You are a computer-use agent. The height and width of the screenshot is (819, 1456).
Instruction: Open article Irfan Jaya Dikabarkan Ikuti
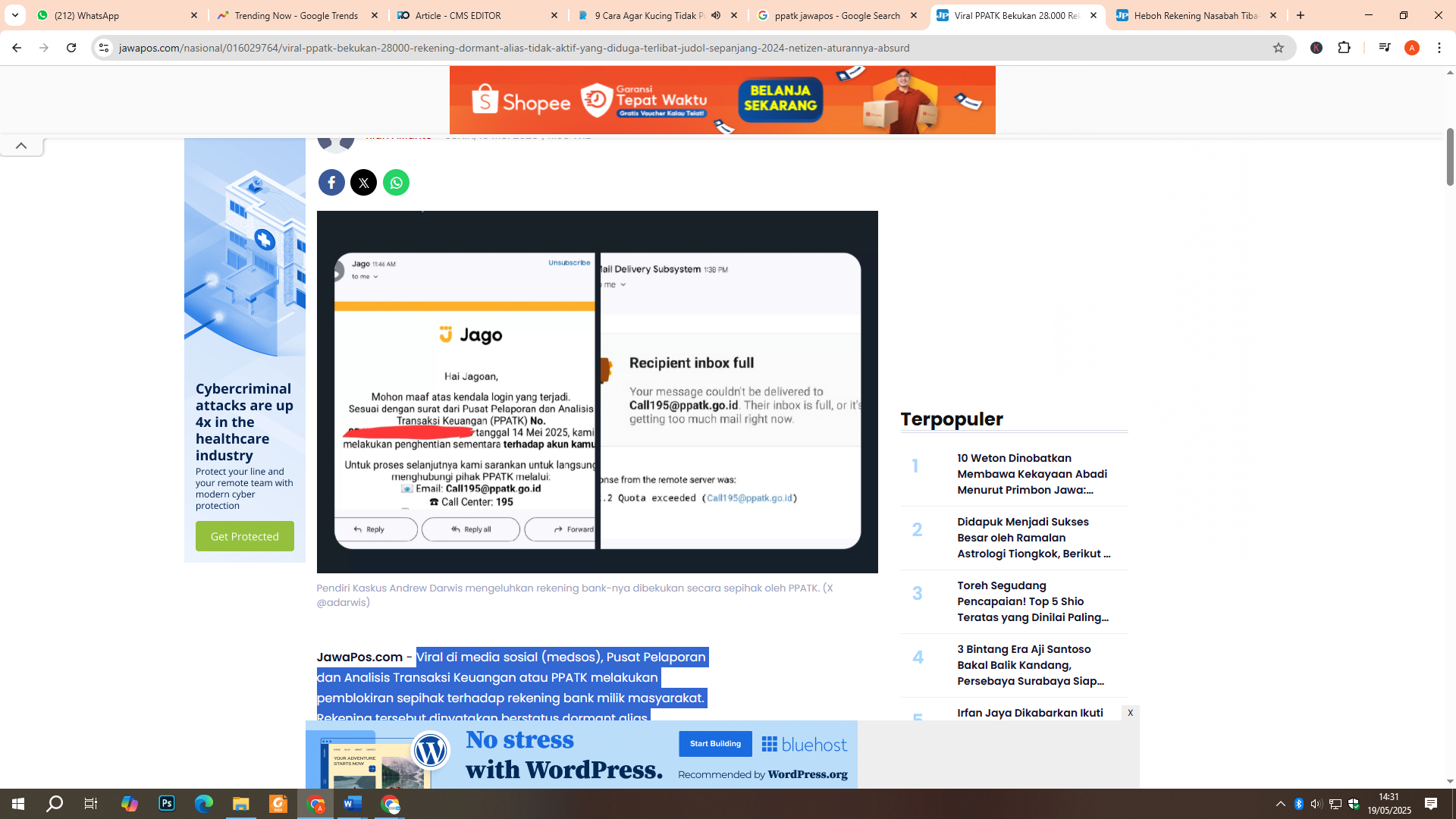pos(1030,713)
